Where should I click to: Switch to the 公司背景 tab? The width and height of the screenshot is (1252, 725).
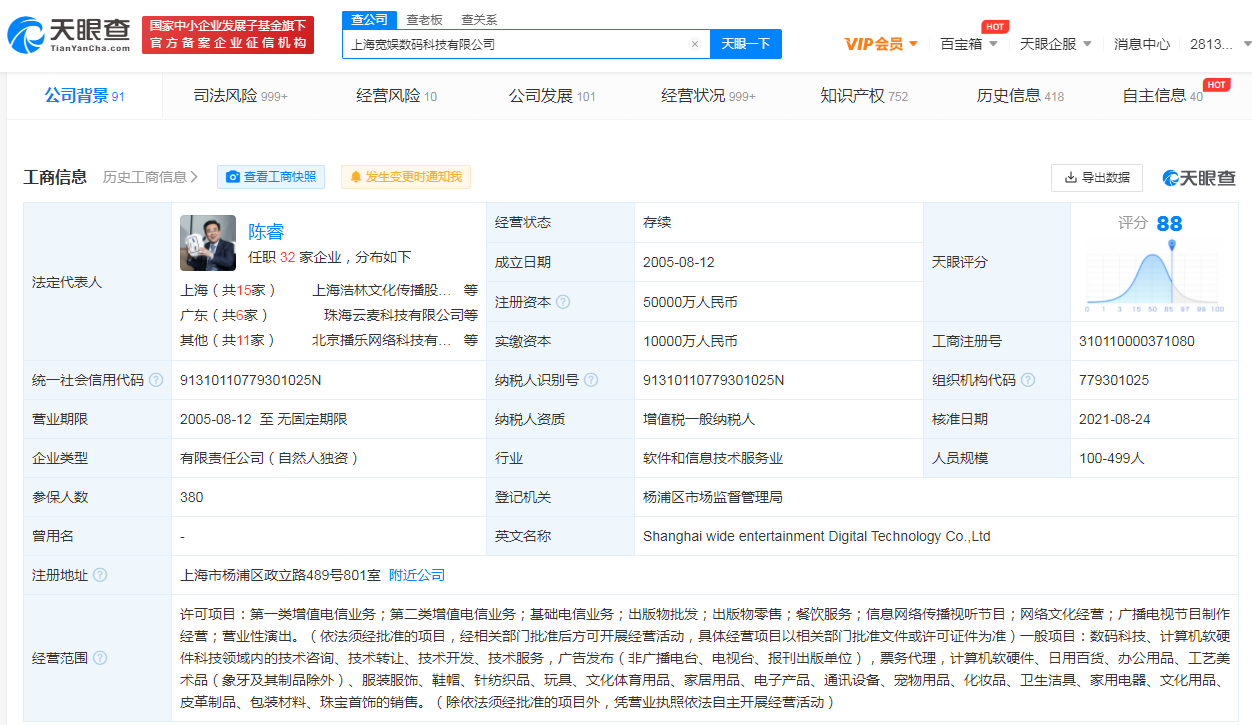coord(84,96)
